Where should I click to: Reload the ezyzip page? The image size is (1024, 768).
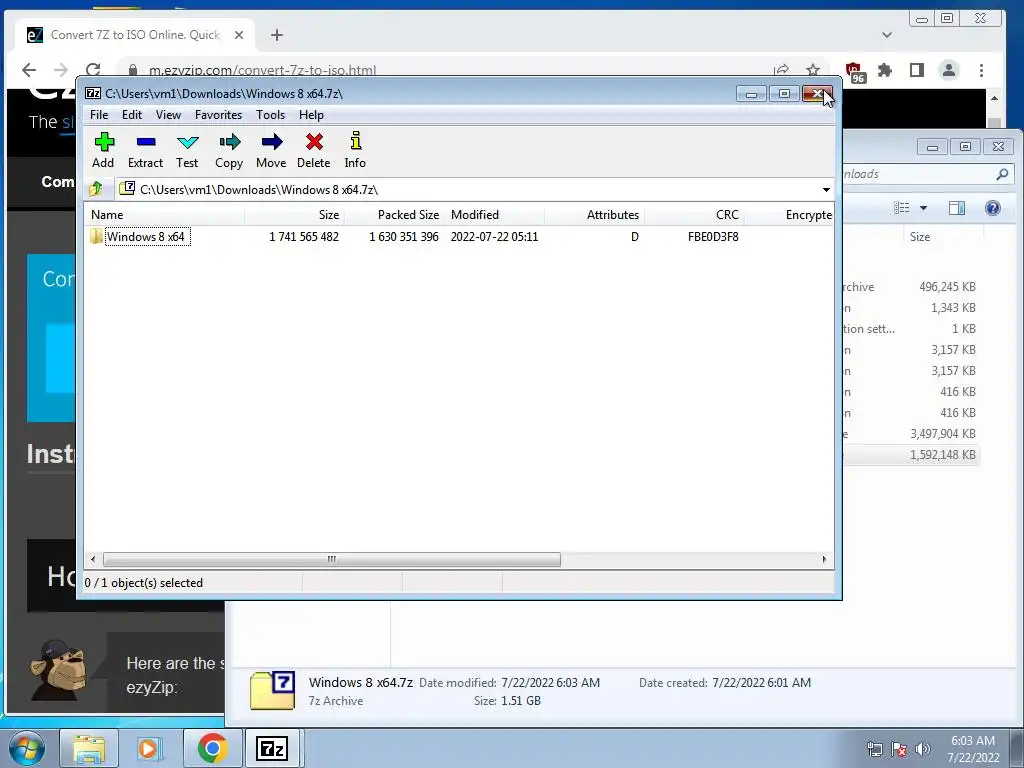click(93, 70)
